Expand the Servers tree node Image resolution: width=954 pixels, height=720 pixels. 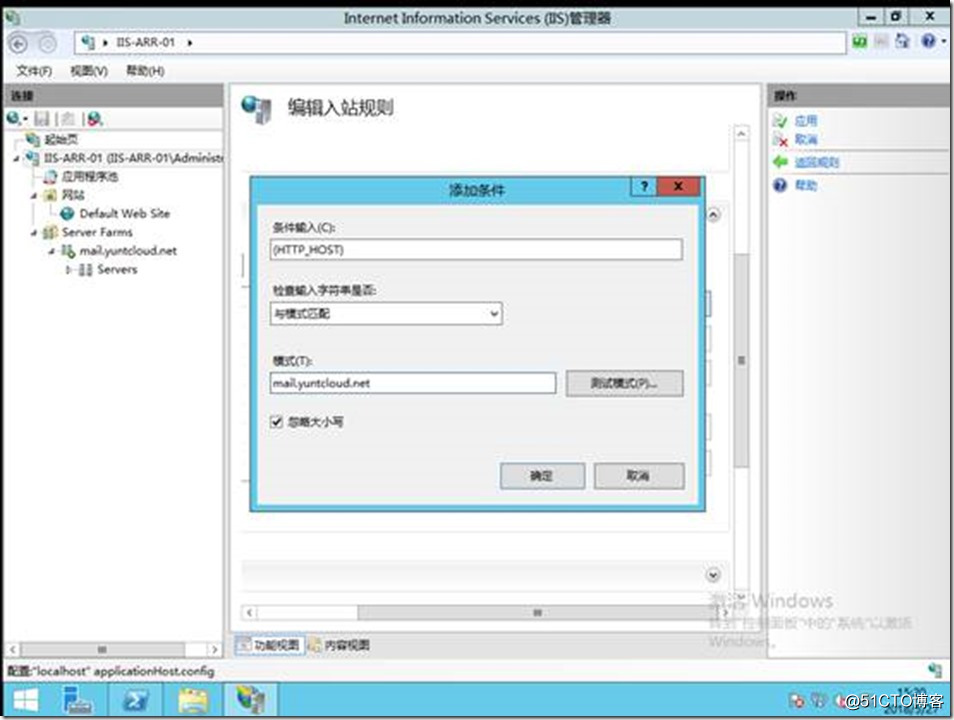[69, 269]
